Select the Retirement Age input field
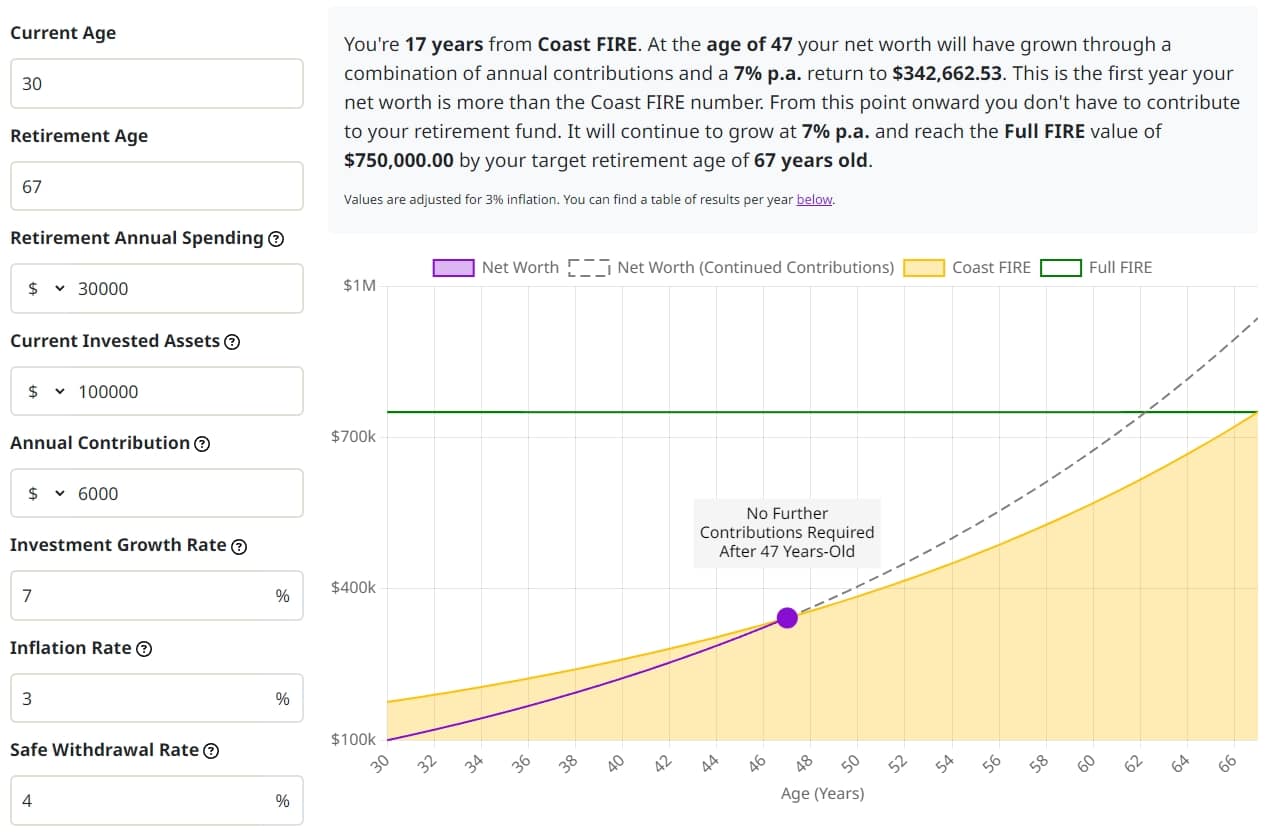1269x836 pixels. (x=157, y=186)
